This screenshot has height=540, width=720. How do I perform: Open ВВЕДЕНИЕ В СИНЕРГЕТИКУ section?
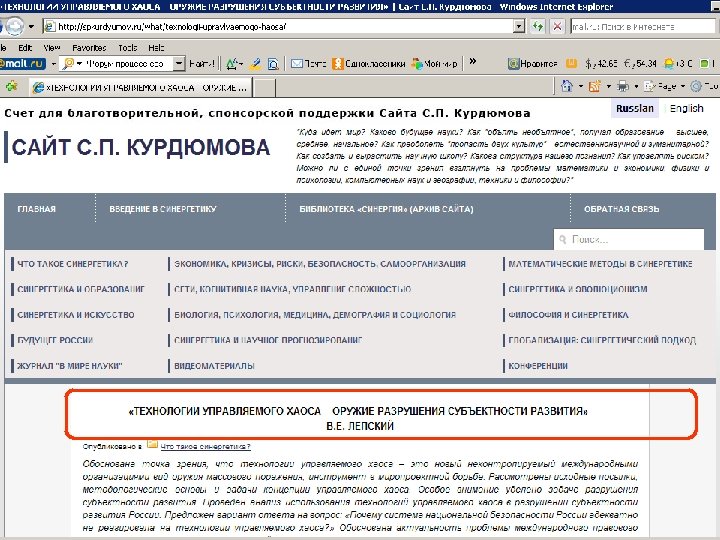[x=163, y=209]
